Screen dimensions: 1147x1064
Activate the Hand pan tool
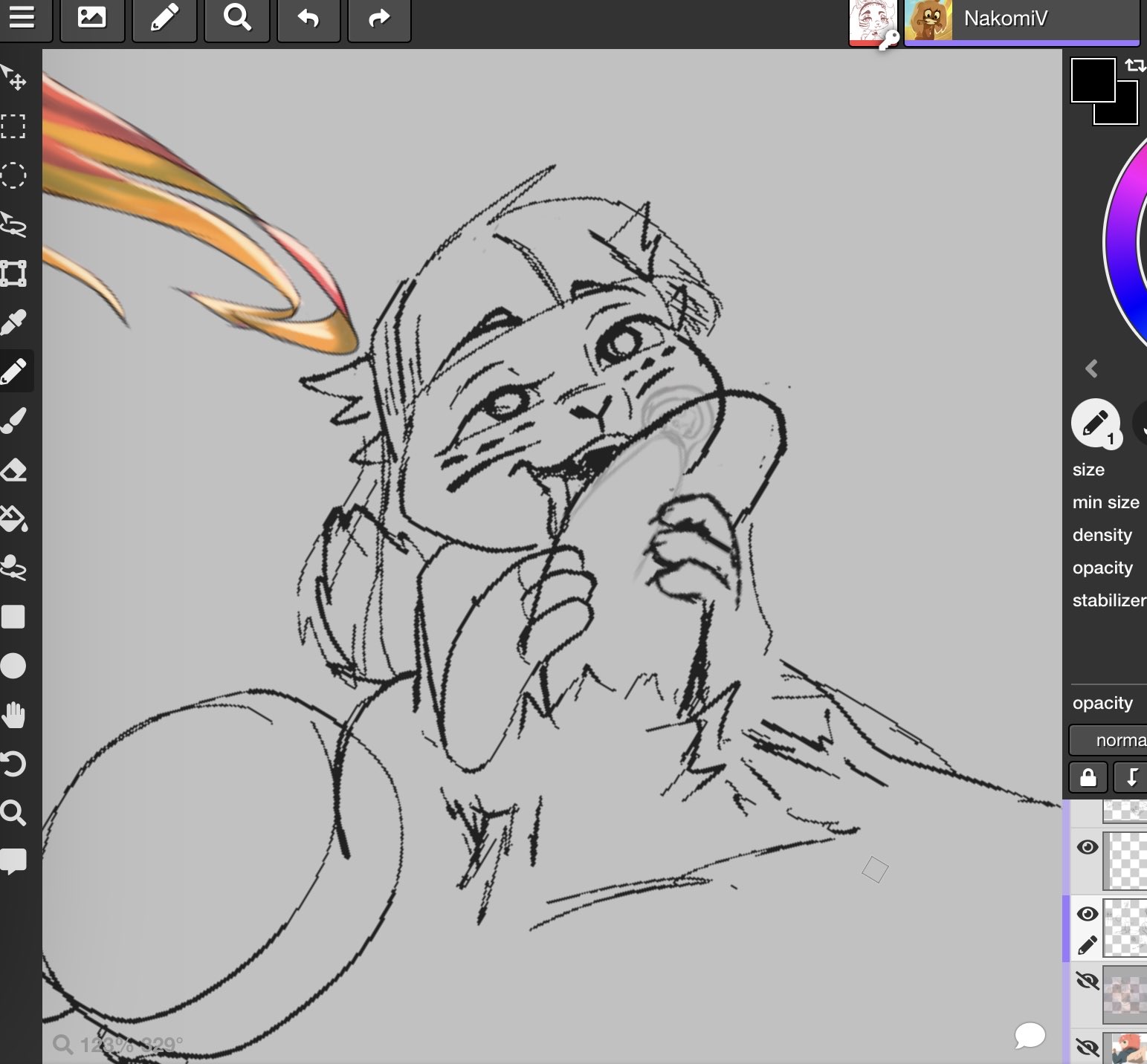click(14, 716)
